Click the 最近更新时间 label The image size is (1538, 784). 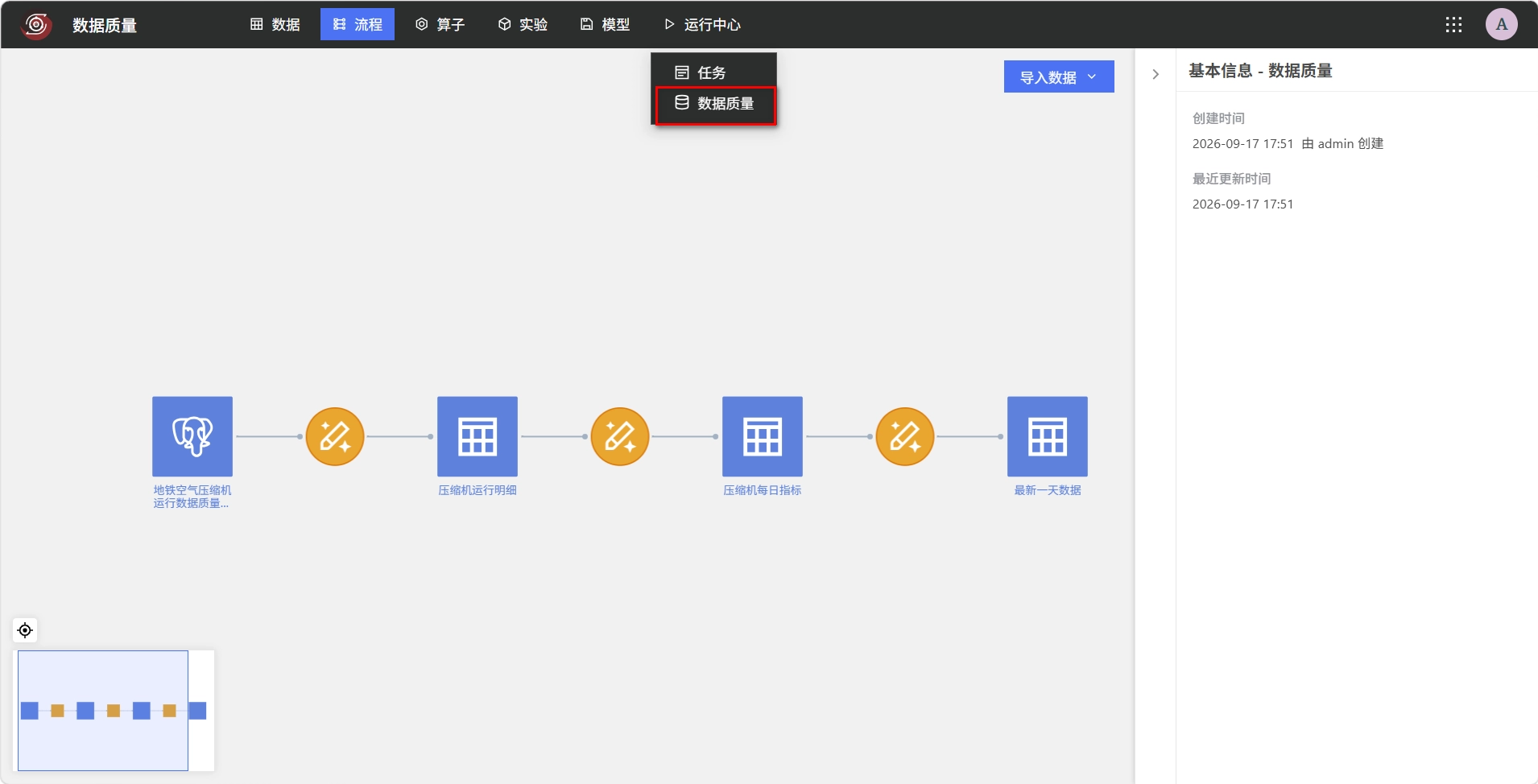(x=1231, y=179)
